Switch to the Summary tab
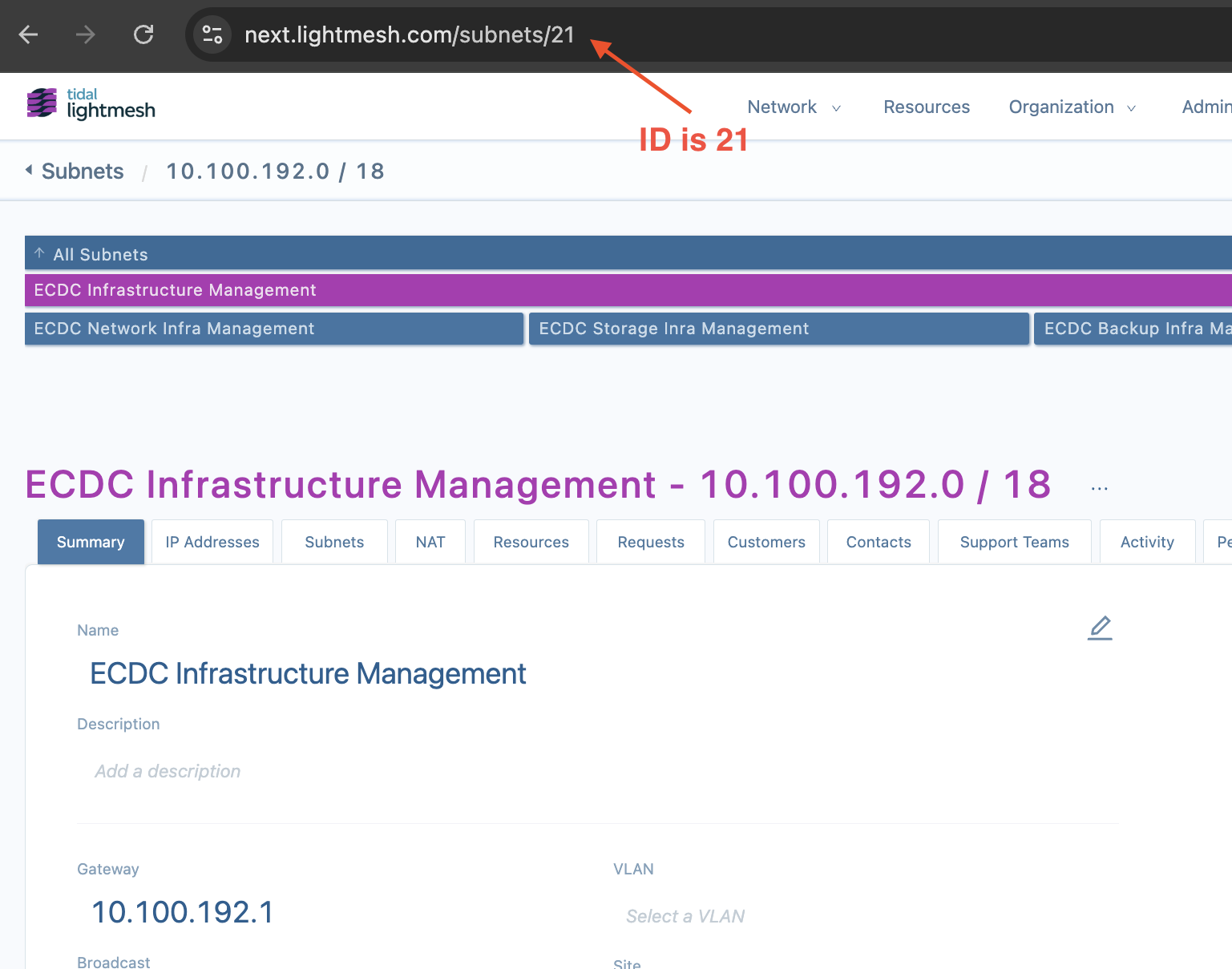The width and height of the screenshot is (1232, 969). (91, 542)
